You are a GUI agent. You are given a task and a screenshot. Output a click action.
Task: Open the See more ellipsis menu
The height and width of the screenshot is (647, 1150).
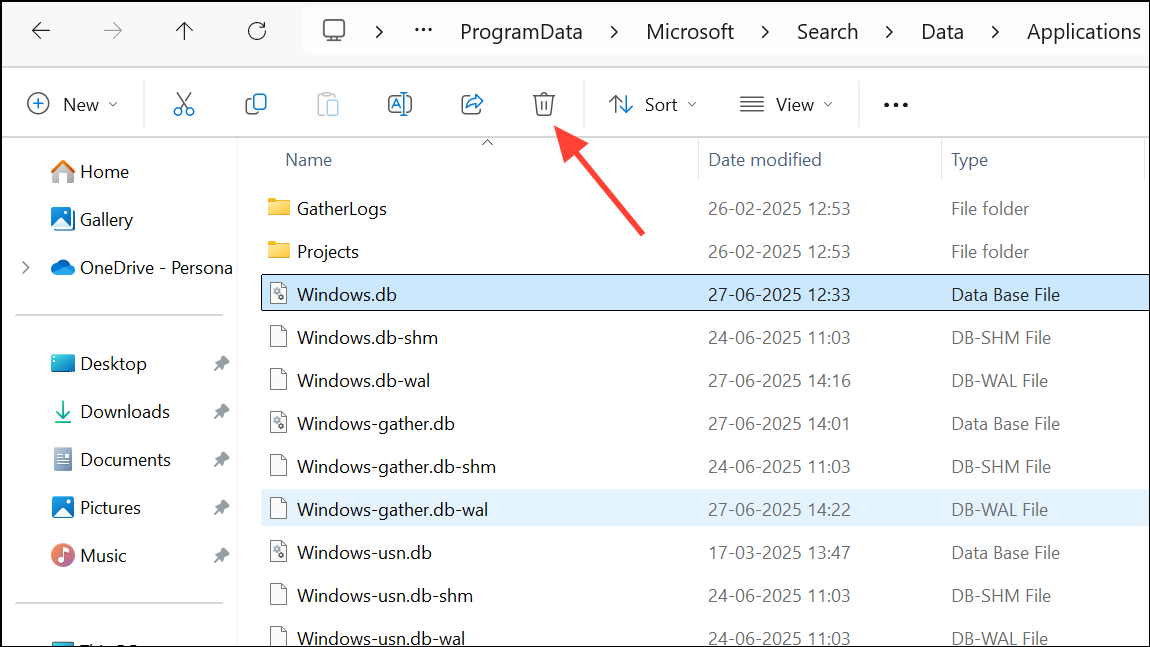(896, 104)
